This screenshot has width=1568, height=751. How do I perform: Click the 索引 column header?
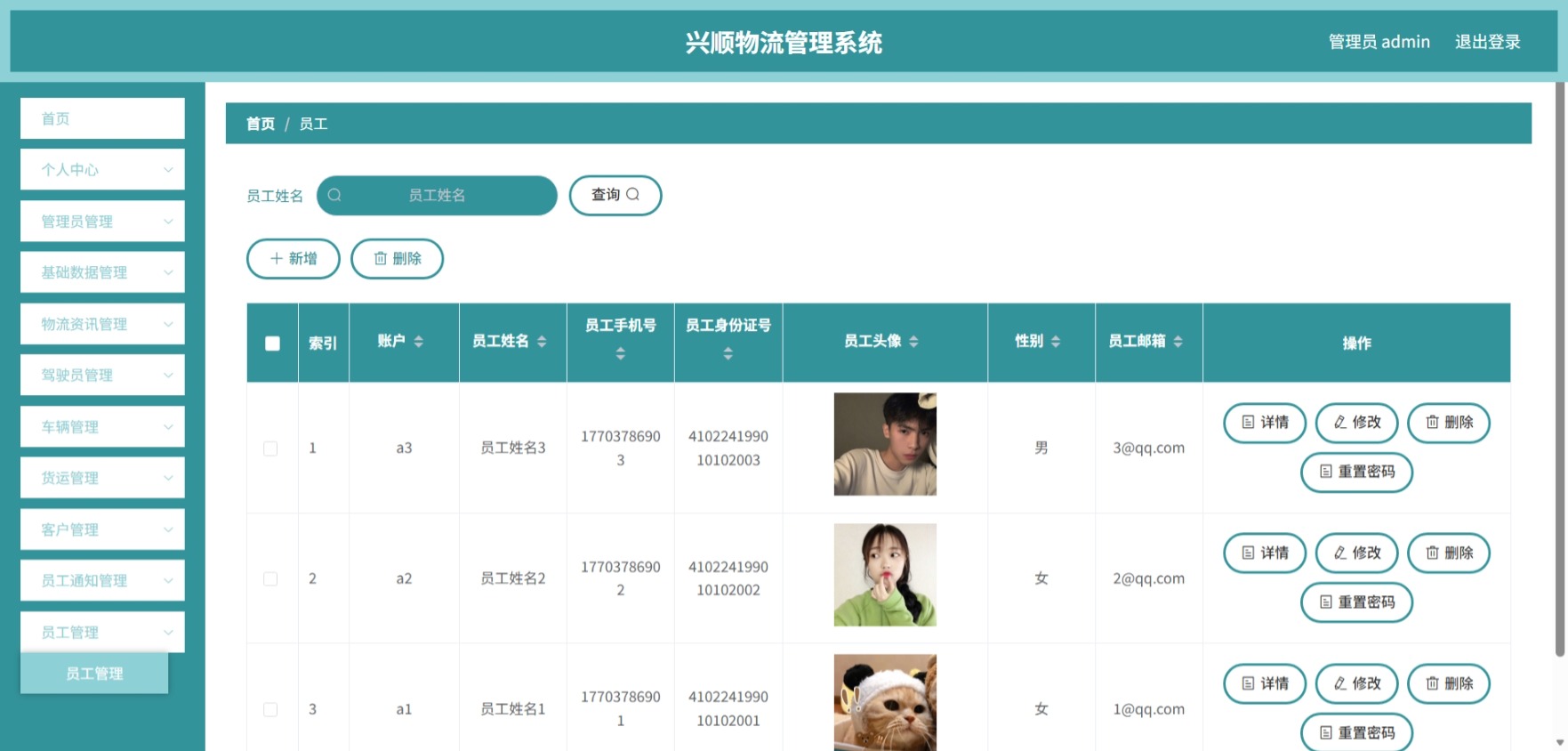pos(323,343)
